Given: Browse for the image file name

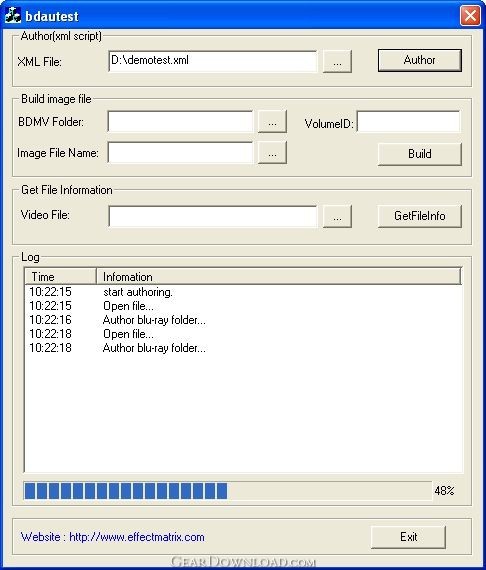Looking at the screenshot, I should point(272,153).
